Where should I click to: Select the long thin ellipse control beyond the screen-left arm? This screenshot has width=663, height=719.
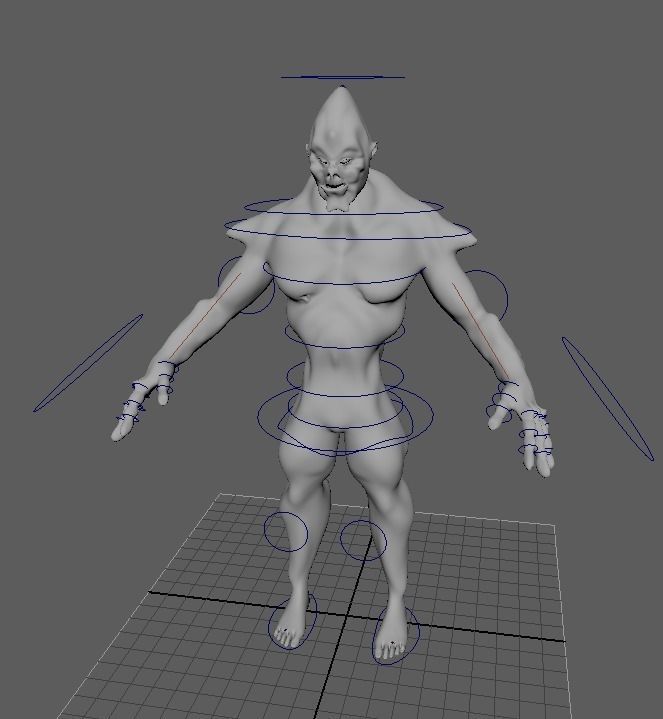pos(88,363)
